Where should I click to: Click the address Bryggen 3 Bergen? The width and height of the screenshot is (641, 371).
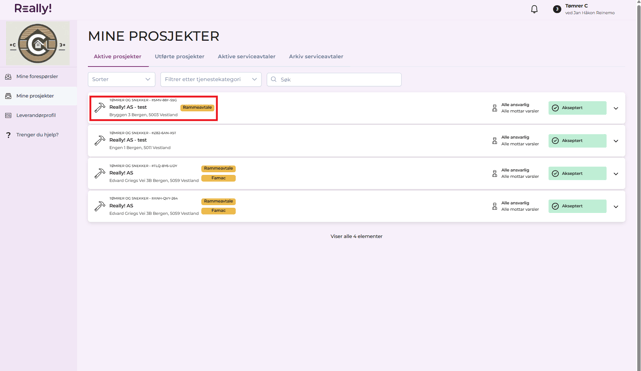coord(143,115)
